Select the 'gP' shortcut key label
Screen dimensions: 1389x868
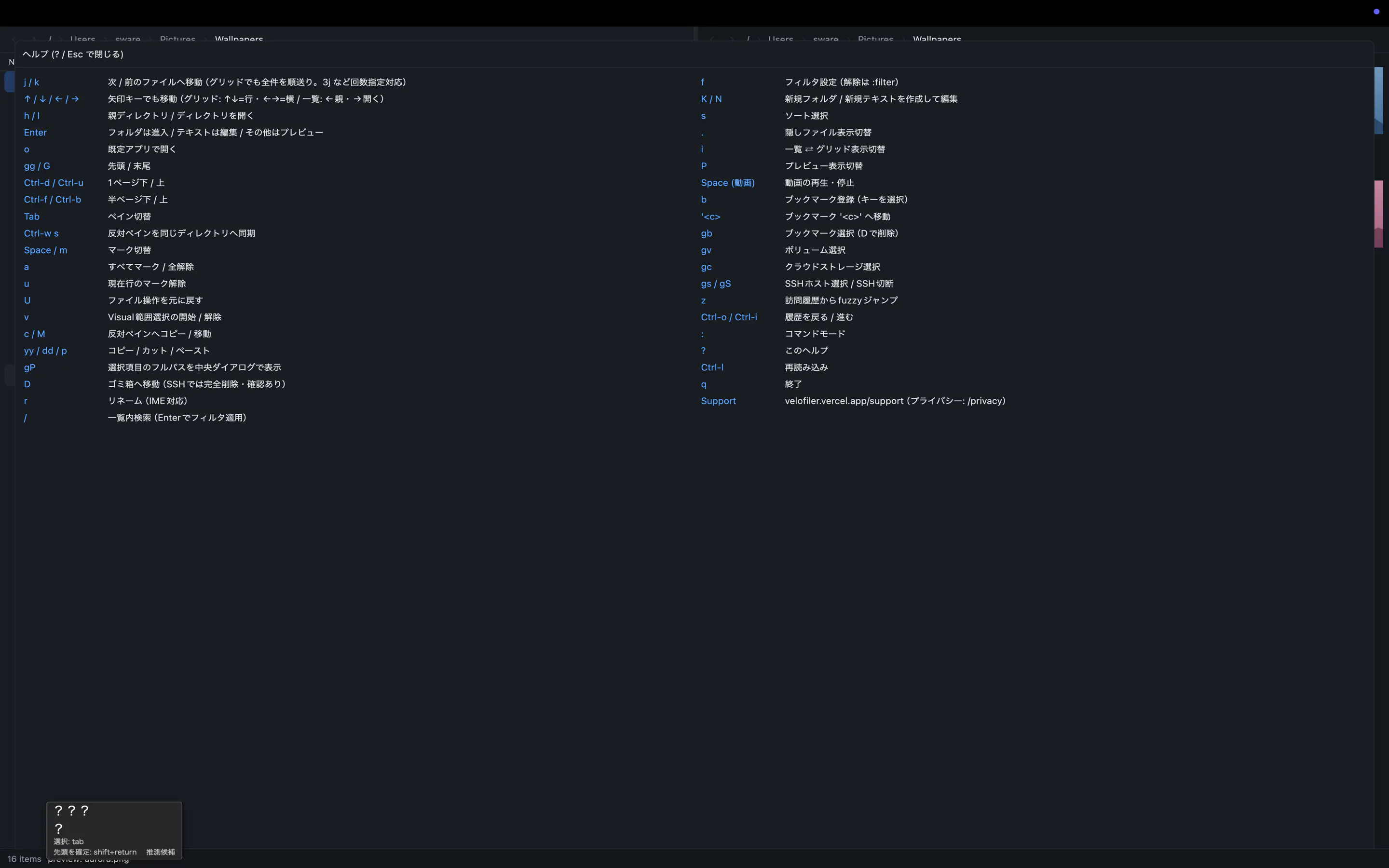coord(29,367)
